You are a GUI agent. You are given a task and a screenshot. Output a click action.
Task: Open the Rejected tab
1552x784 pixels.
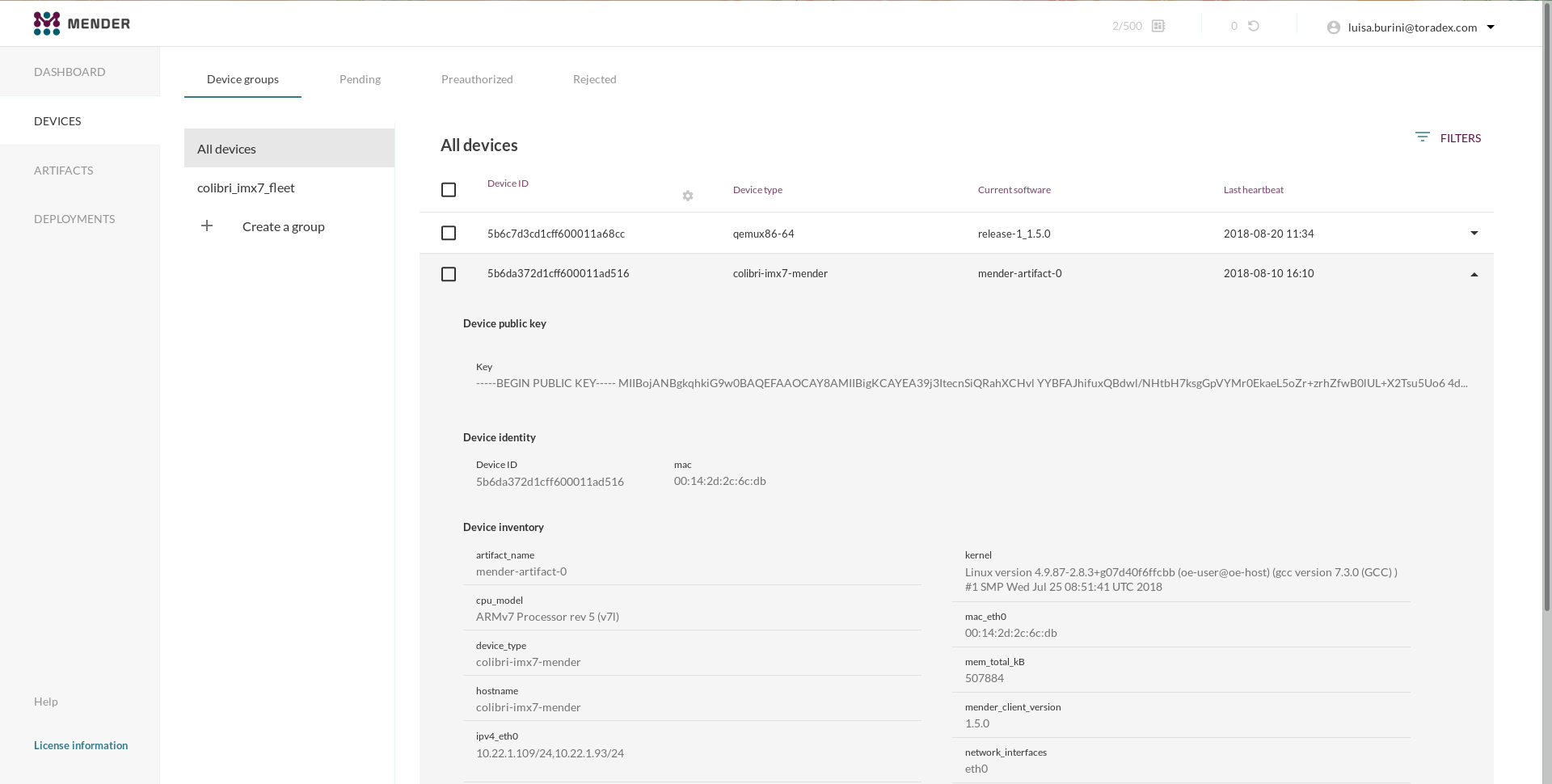(595, 79)
